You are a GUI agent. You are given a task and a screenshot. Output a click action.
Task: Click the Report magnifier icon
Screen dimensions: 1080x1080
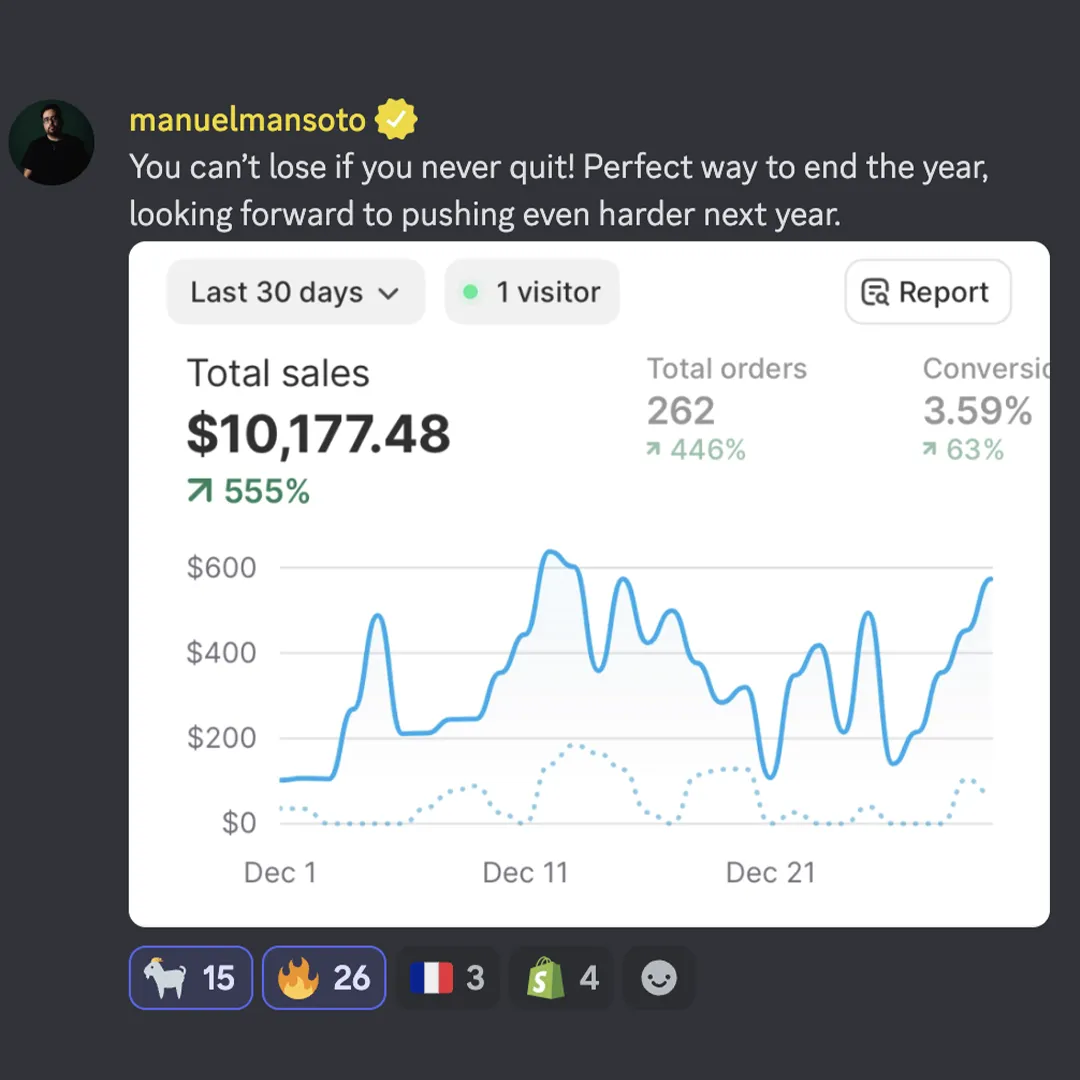pyautogui.click(x=875, y=292)
